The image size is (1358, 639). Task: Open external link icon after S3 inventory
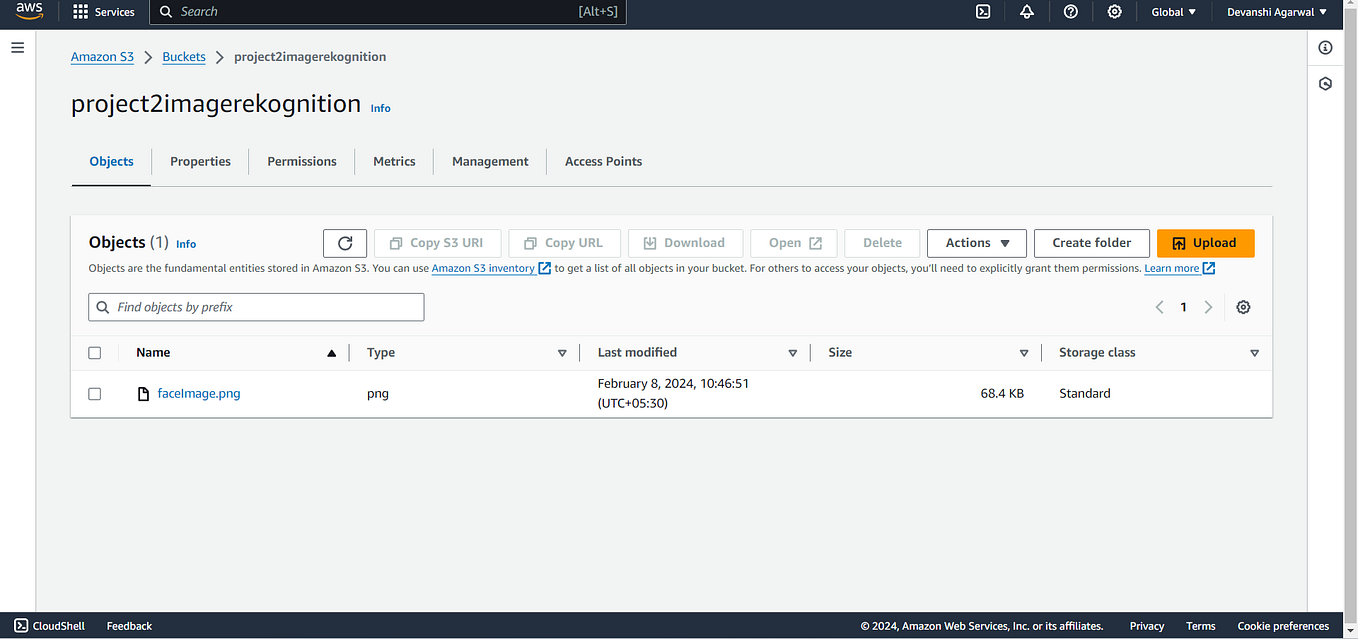tap(545, 268)
